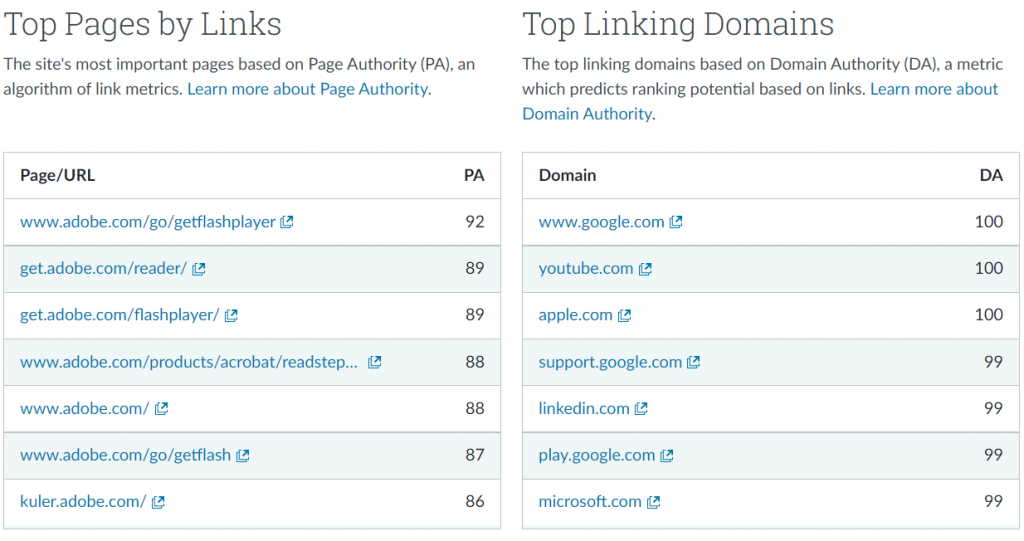
Task: Click external-link icon beside www.adobe.com/go/getflashplayer
Action: [x=287, y=222]
